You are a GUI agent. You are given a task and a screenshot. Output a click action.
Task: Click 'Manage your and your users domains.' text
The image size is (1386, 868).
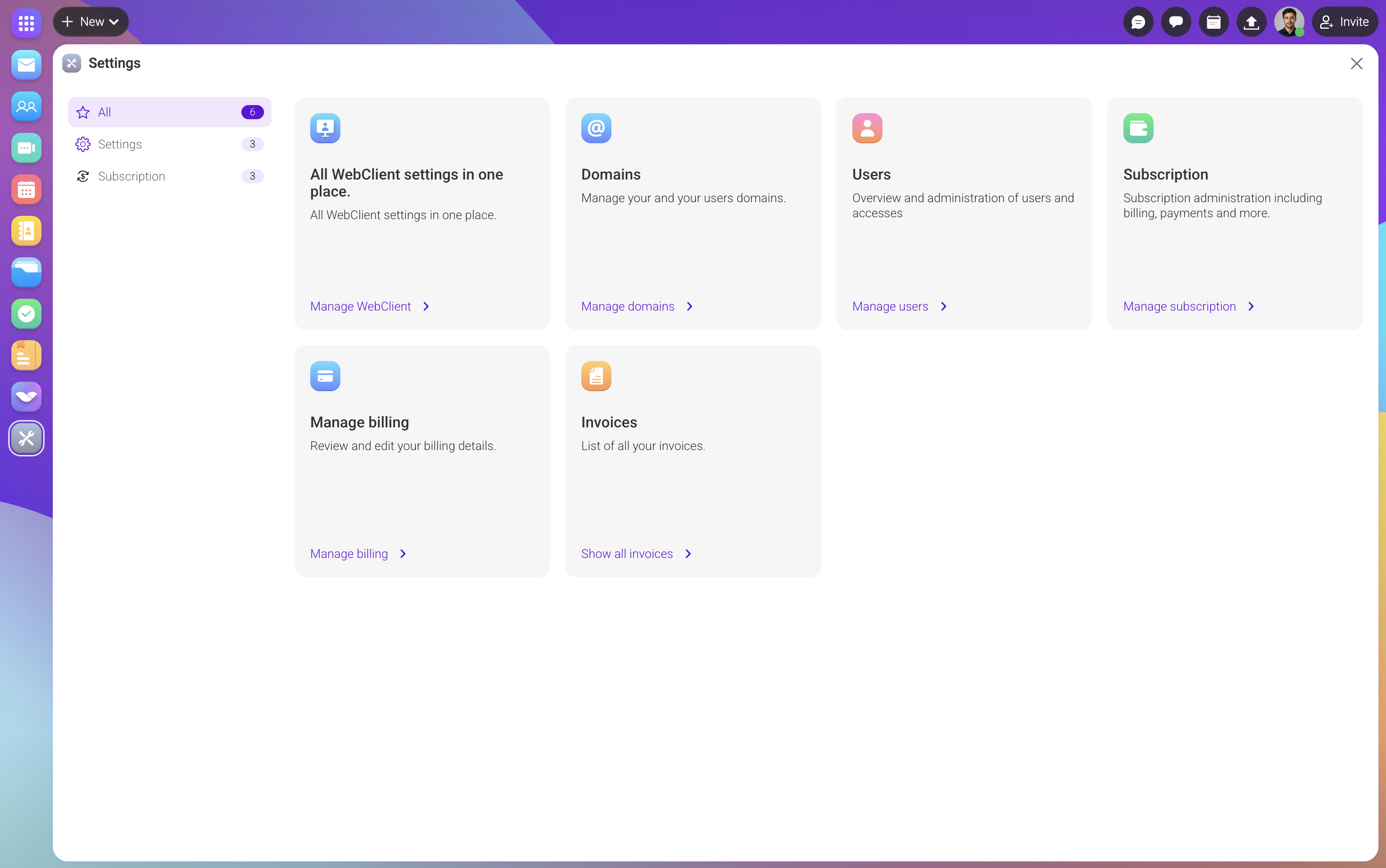tap(683, 198)
